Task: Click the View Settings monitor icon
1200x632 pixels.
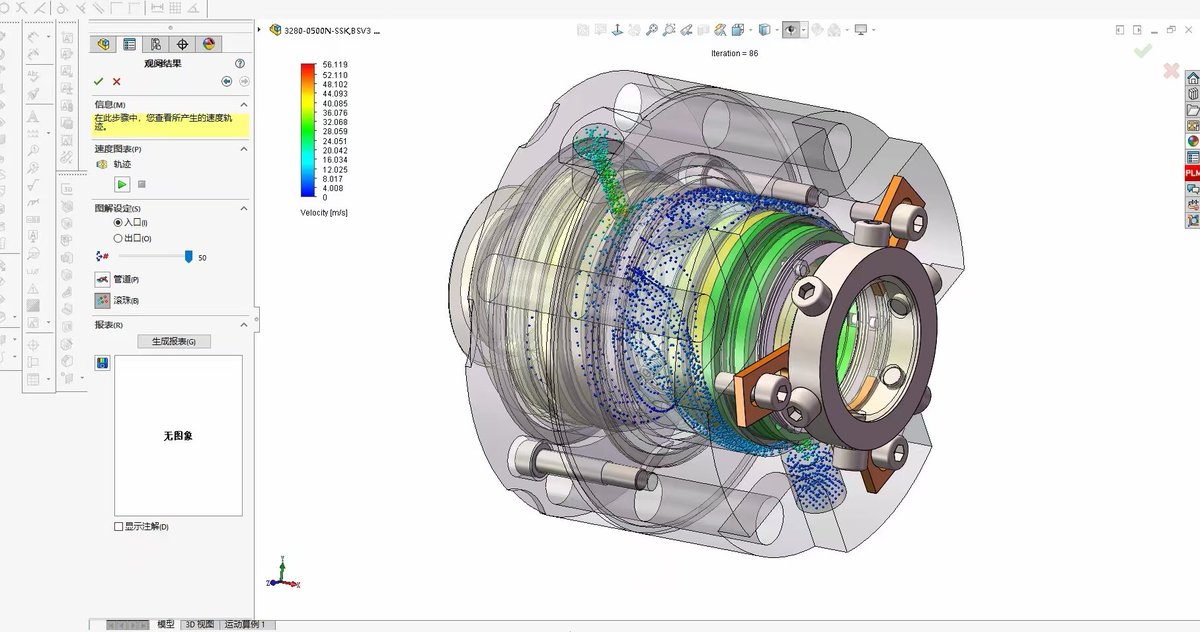Action: pos(860,30)
